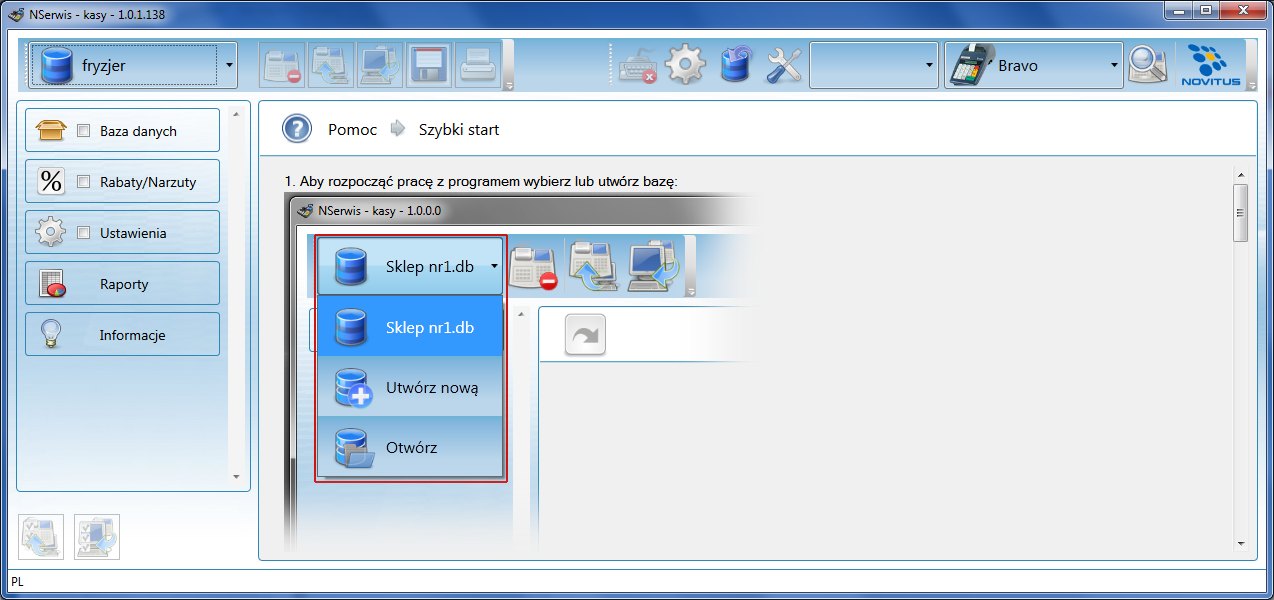Open the fryzjer database dropdown
Screen dimensions: 1274x600
click(133, 66)
